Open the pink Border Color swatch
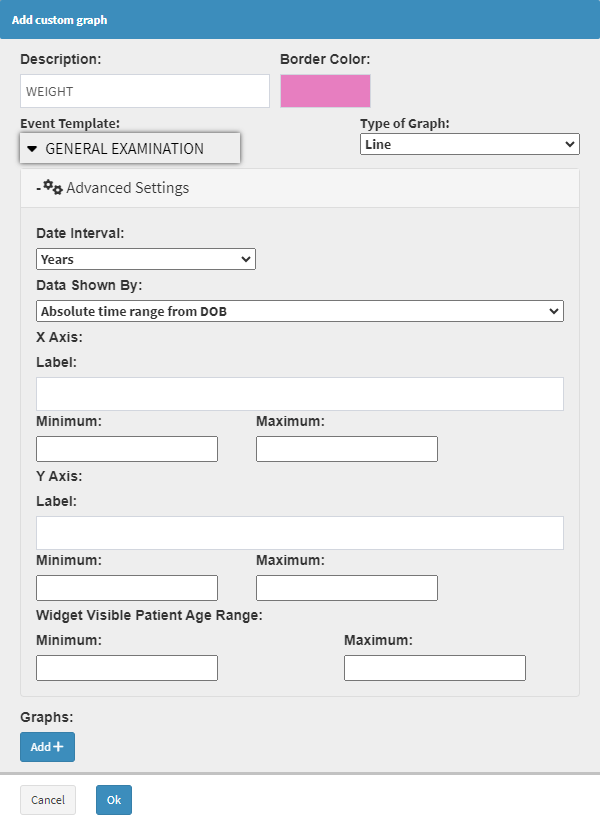This screenshot has height=825, width=600. click(325, 91)
